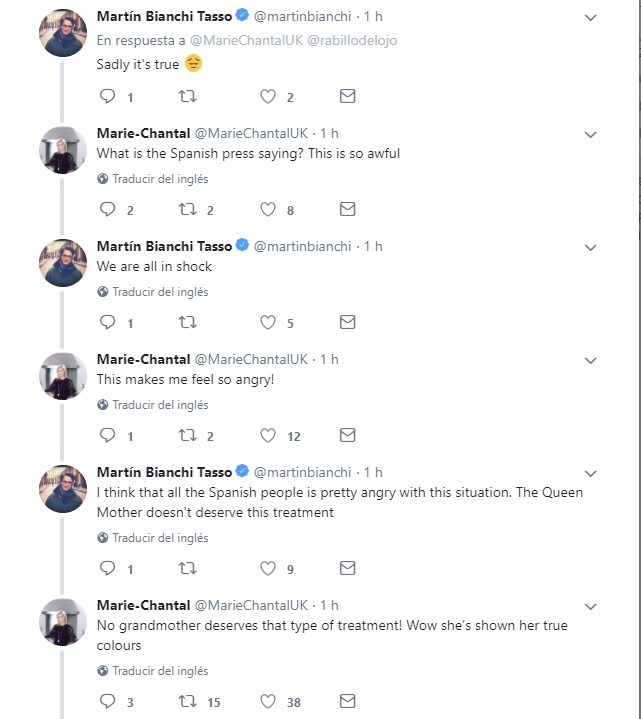Send the "Sadly it's true" tweet by direct message
The width and height of the screenshot is (641, 719).
click(x=347, y=97)
